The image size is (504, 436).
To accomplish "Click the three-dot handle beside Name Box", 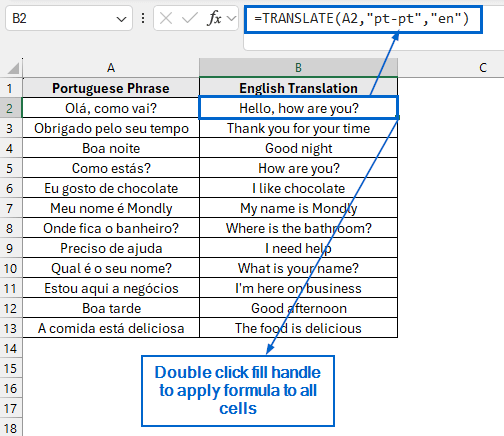I will point(143,18).
